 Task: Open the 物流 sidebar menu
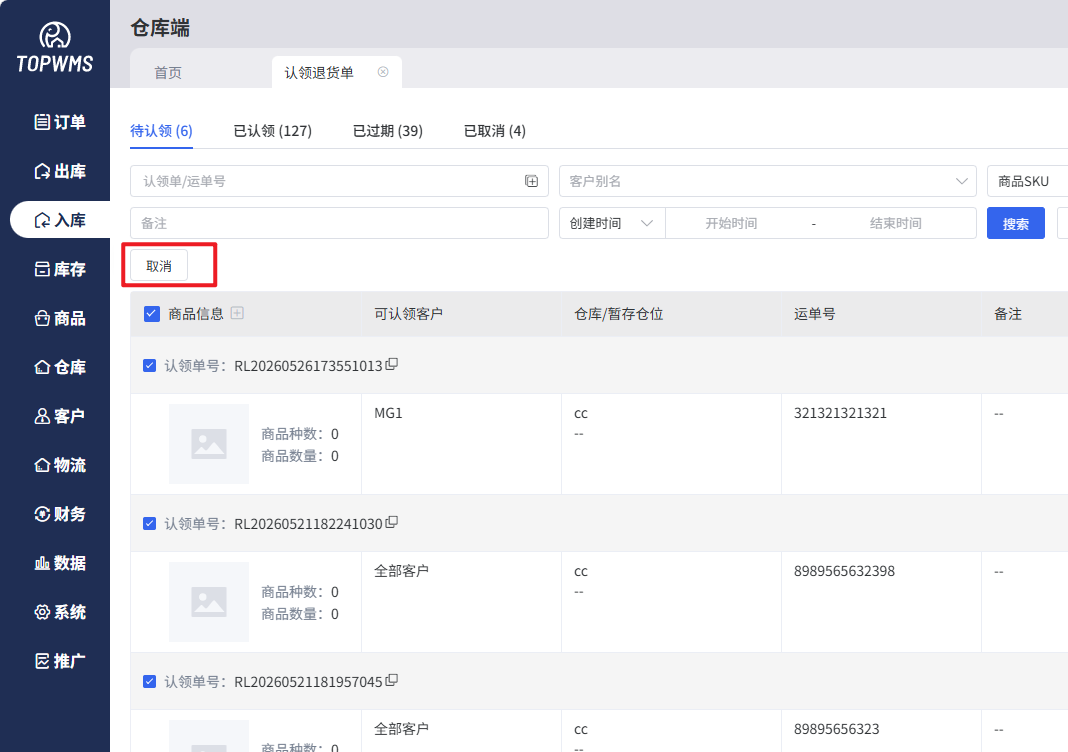tap(60, 465)
